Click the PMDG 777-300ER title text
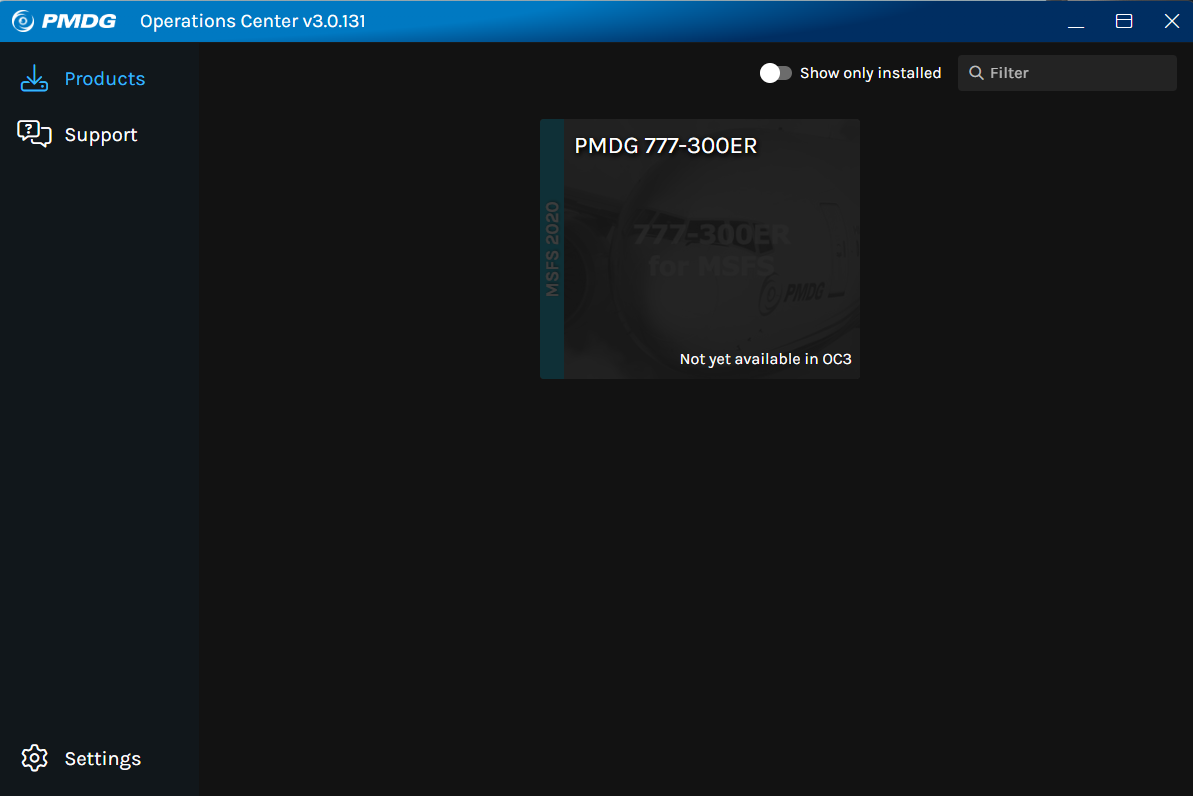1193x796 pixels. click(667, 145)
